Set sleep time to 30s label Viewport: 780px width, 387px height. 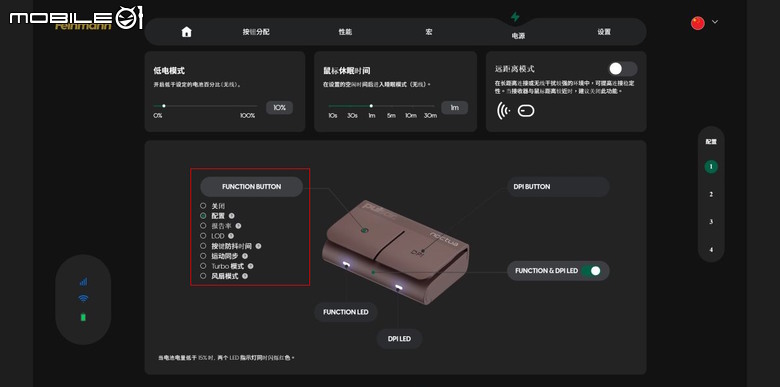352,115
